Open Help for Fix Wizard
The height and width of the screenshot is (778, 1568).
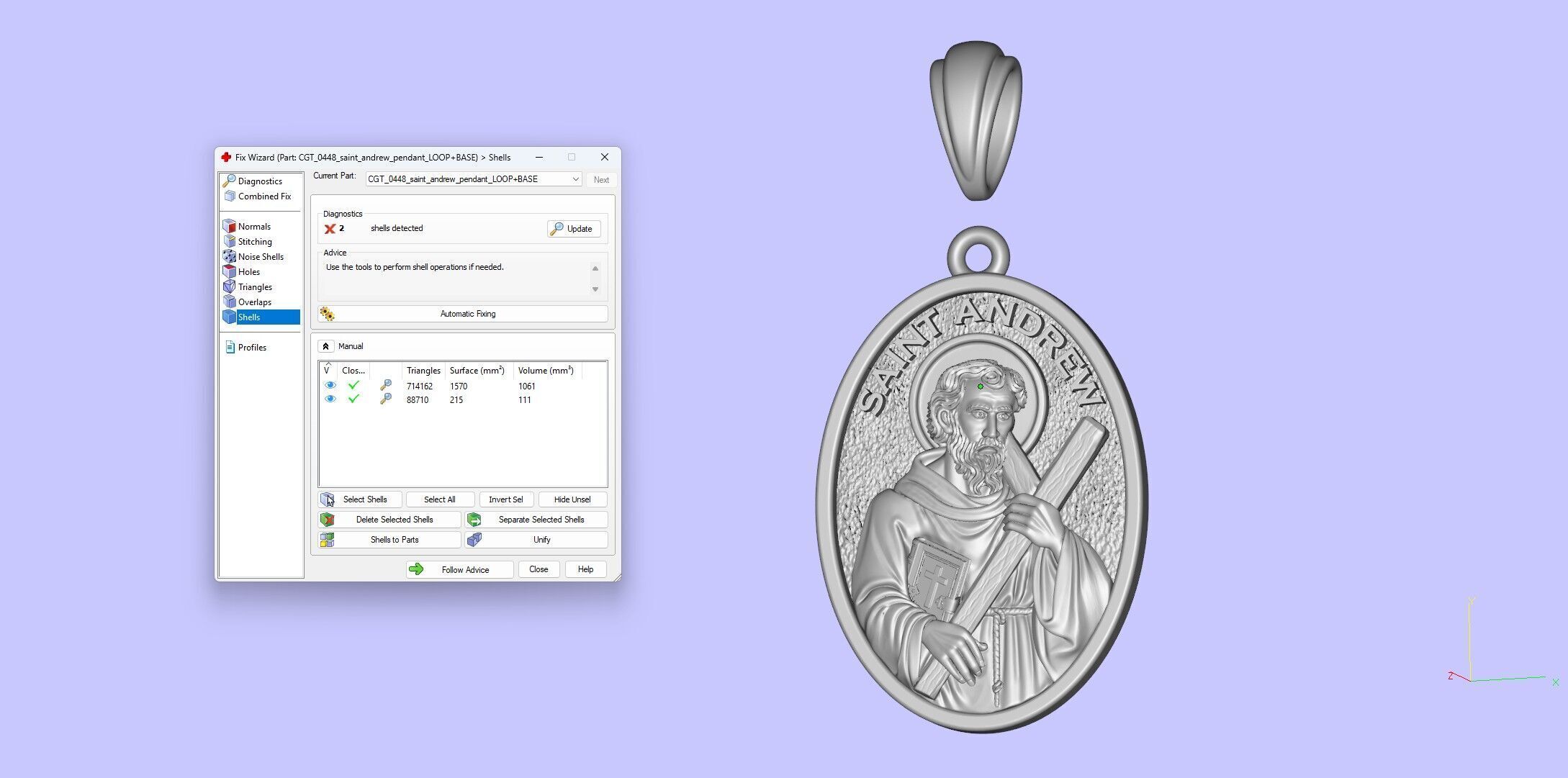click(x=585, y=569)
